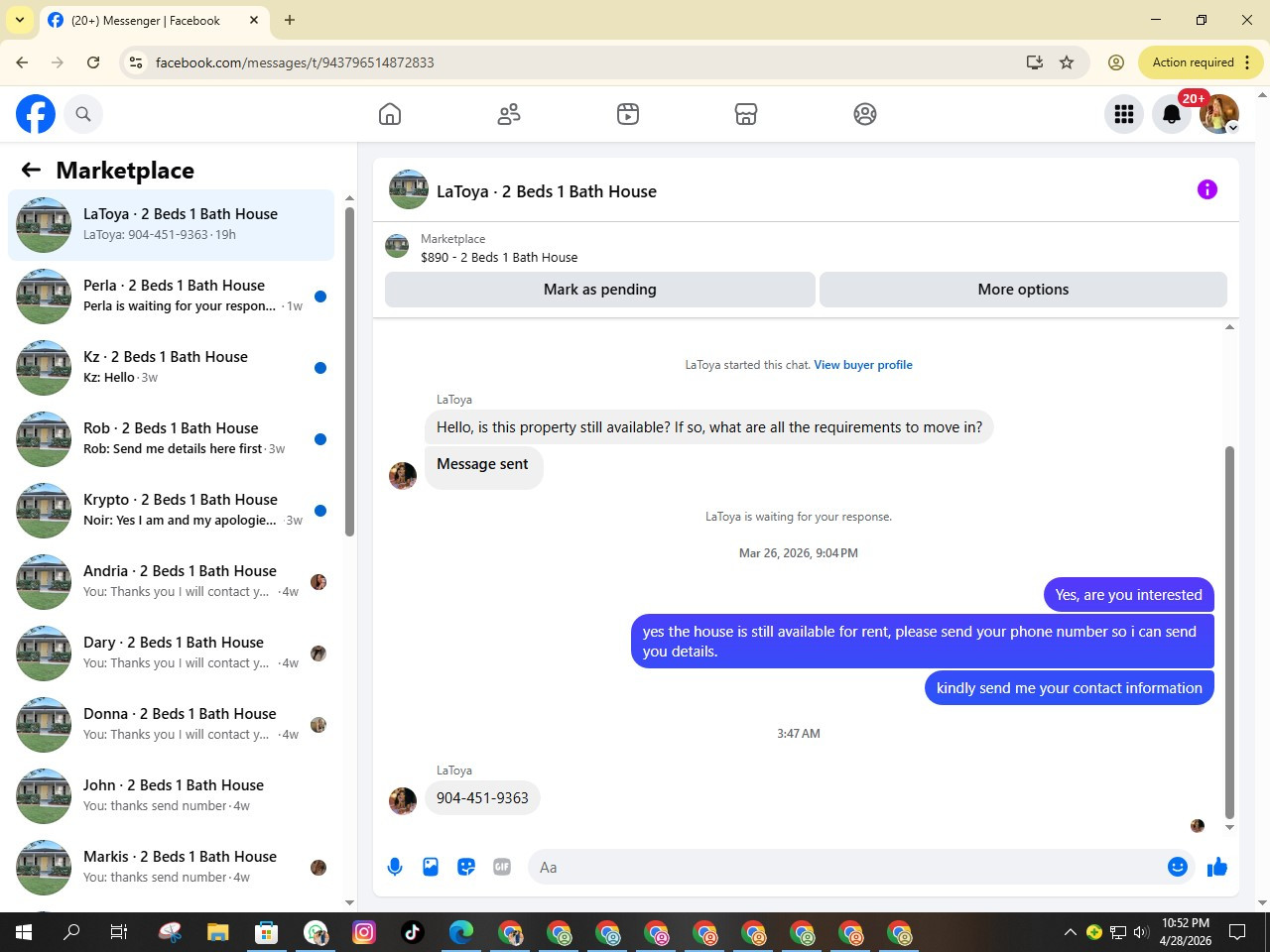
Task: Open the Facebook search icon
Action: coord(83,114)
